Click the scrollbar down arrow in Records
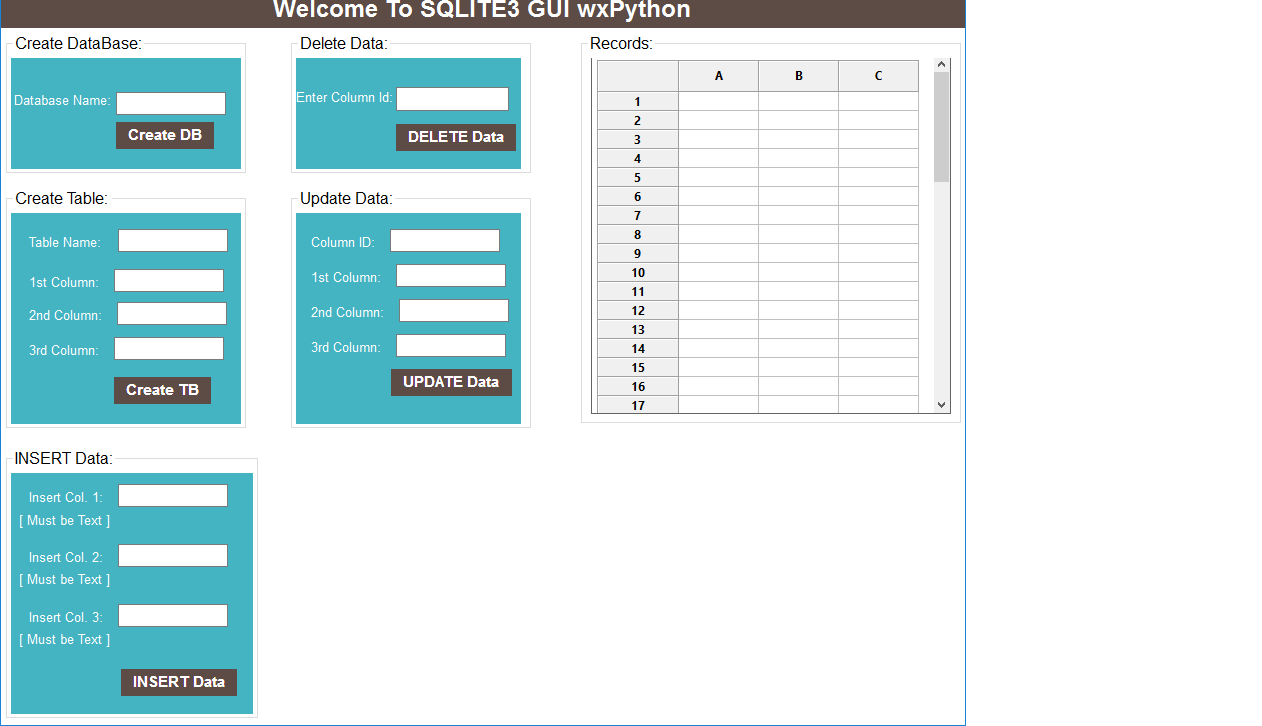This screenshot has height=726, width=1262. 941,405
